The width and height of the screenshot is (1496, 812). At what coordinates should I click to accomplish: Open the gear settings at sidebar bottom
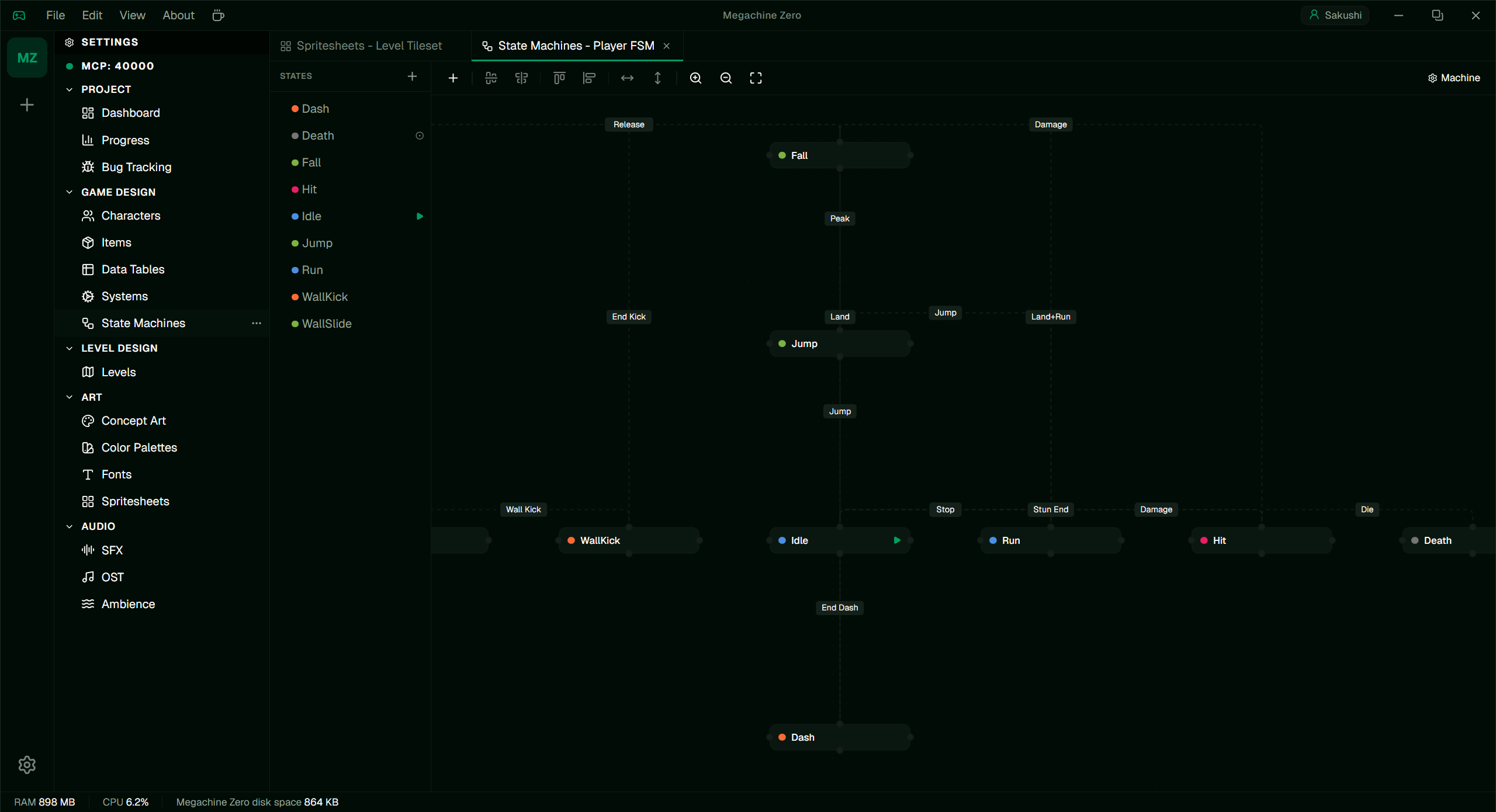27,765
